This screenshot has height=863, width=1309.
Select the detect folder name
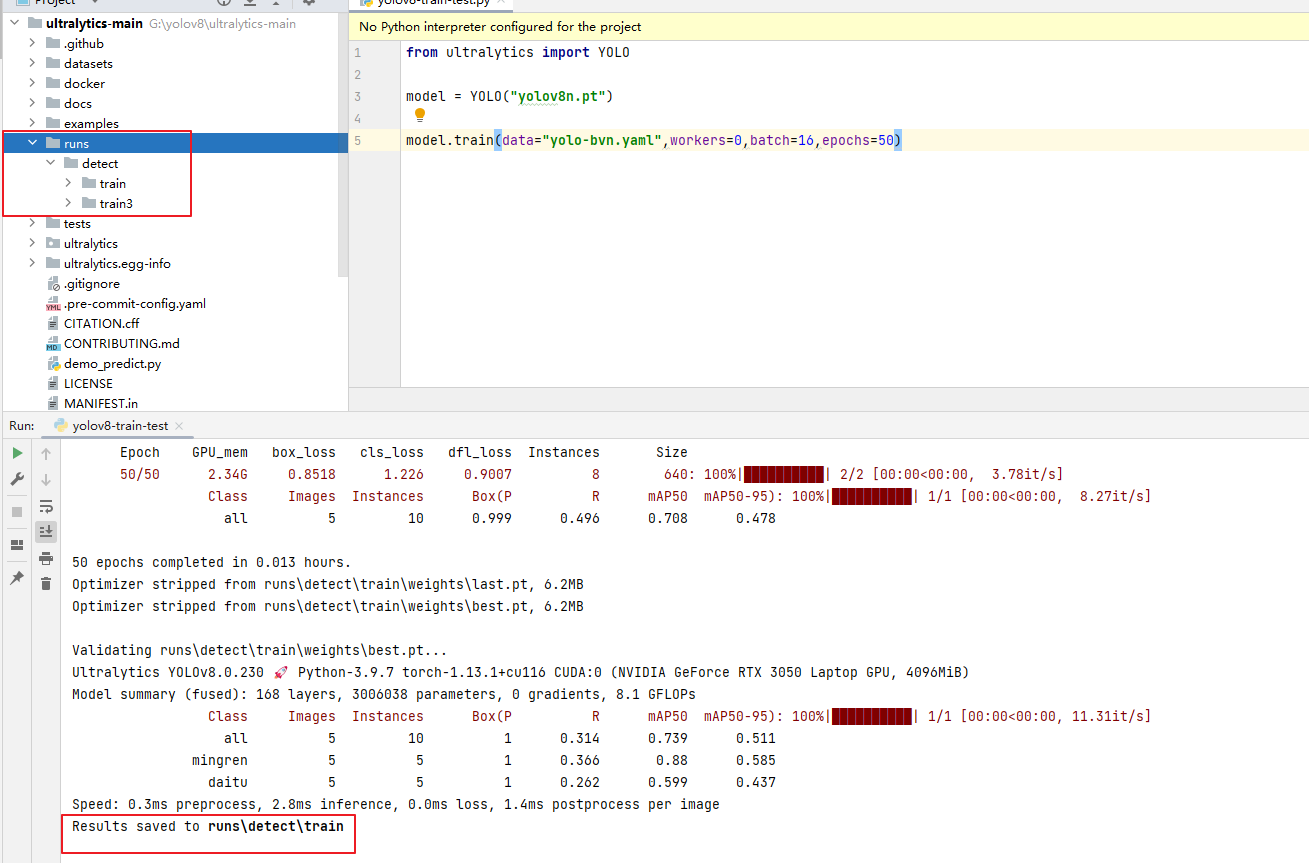pyautogui.click(x=100, y=163)
